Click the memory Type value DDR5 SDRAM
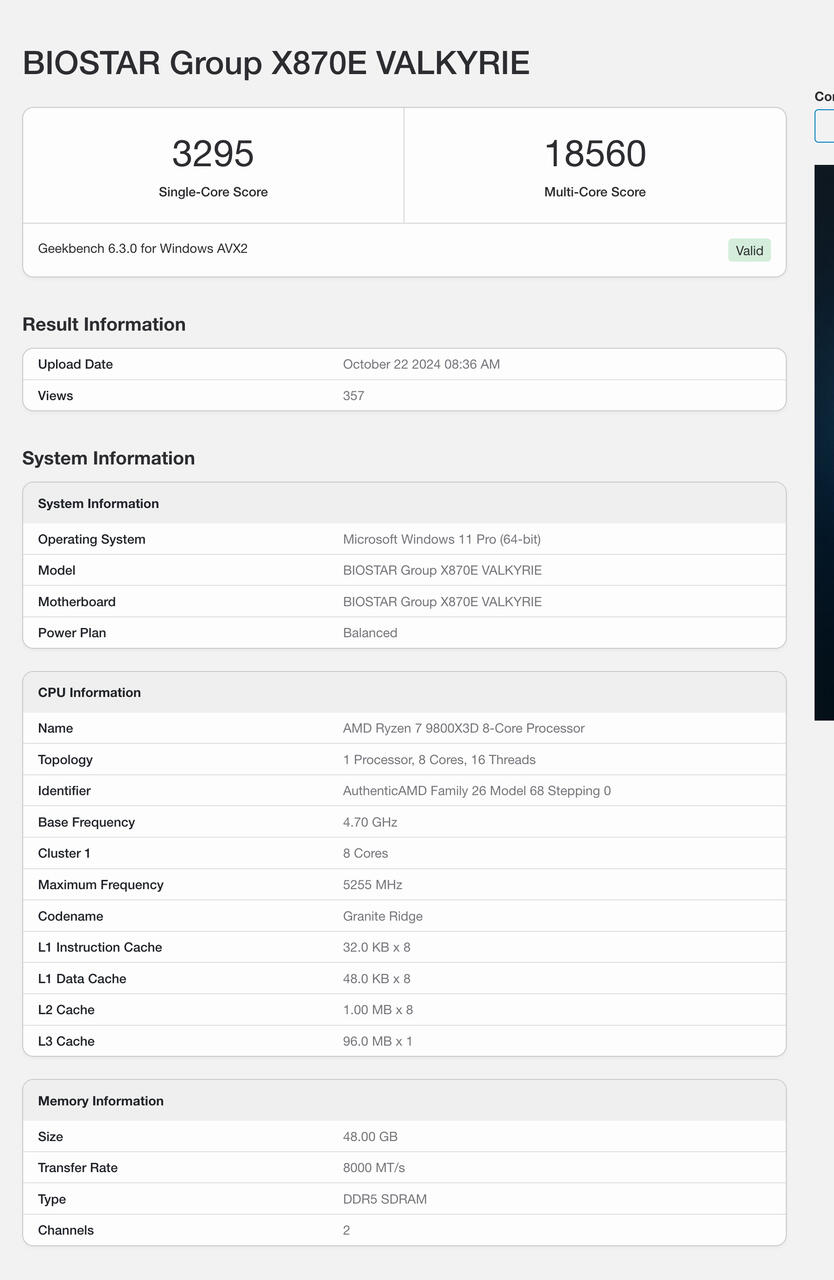834x1280 pixels. [x=385, y=1199]
